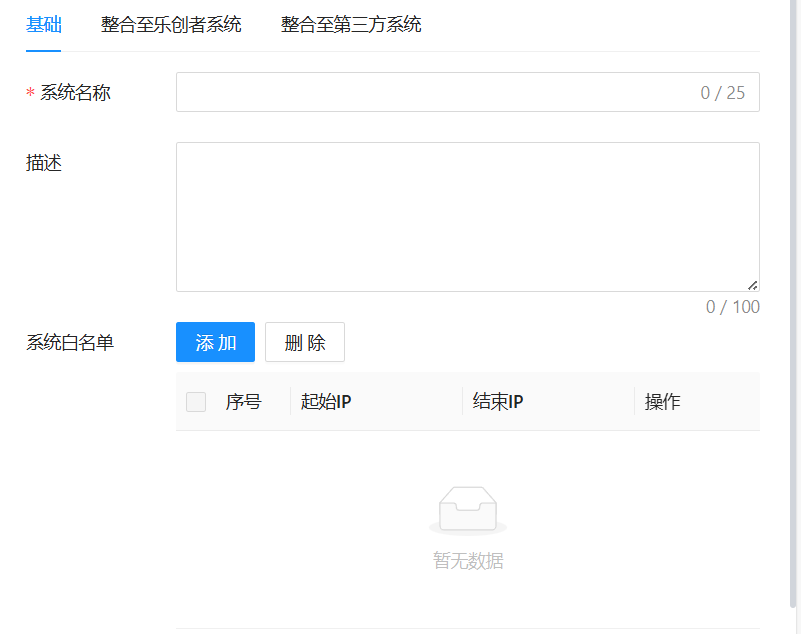Click the 描述 textarea resize handle

click(752, 285)
